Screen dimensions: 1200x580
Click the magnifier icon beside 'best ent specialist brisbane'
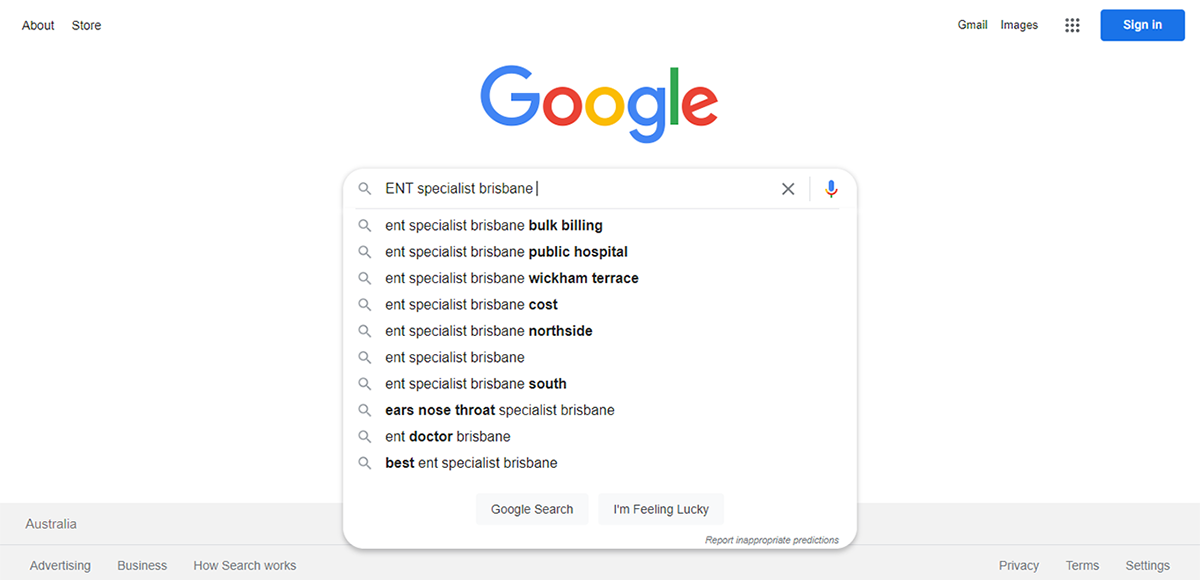click(x=365, y=463)
